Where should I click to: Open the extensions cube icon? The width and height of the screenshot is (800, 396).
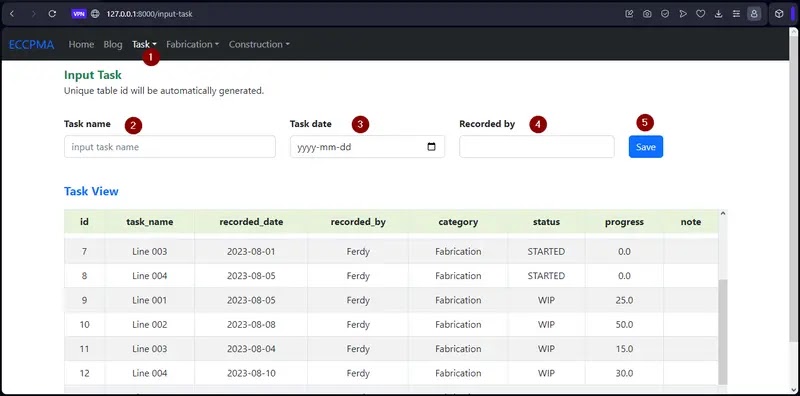779,14
